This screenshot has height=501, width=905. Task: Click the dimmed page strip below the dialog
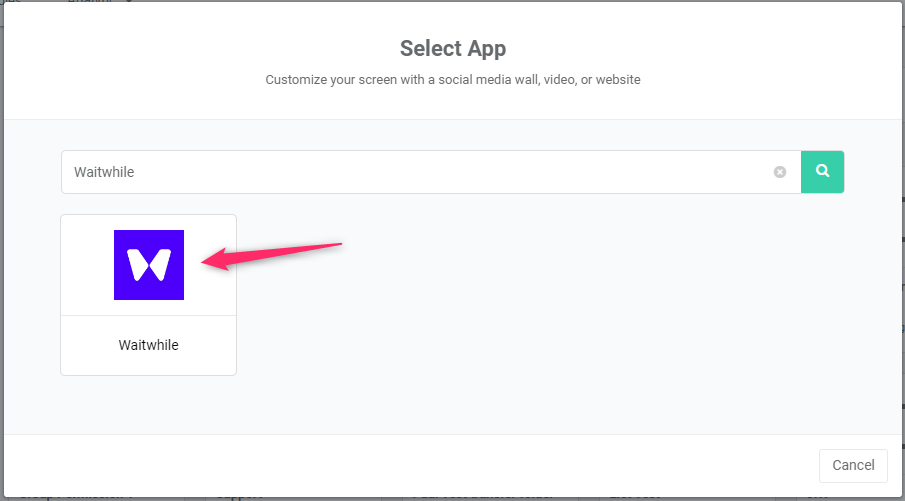[x=452, y=498]
